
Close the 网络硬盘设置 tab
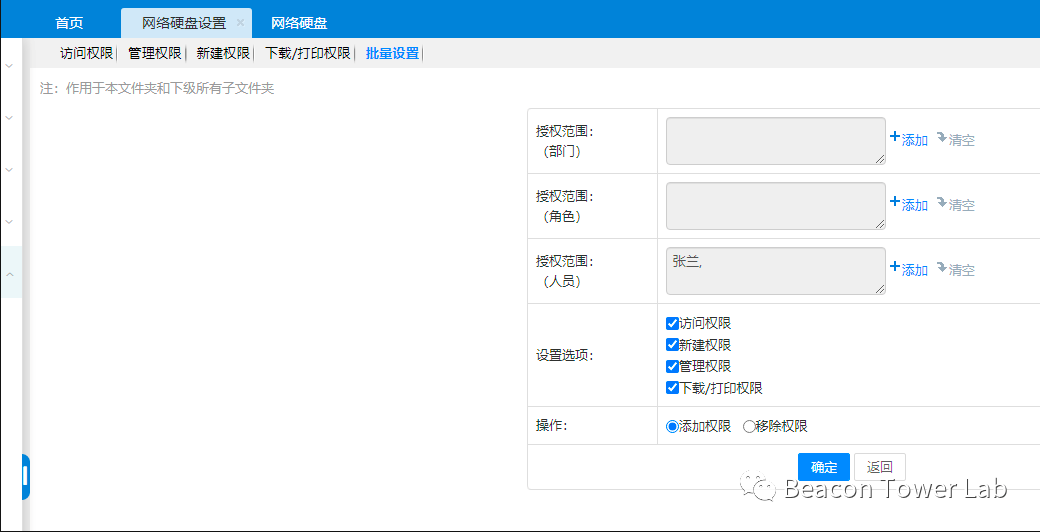point(240,23)
